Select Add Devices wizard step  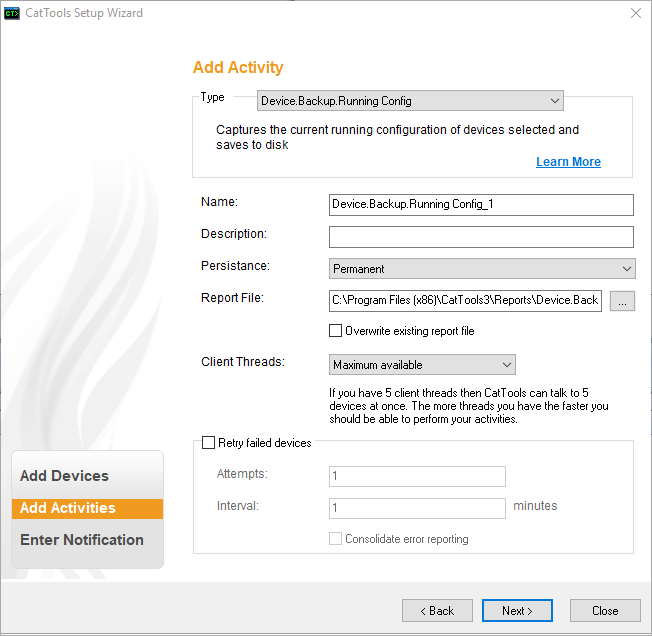coord(65,476)
